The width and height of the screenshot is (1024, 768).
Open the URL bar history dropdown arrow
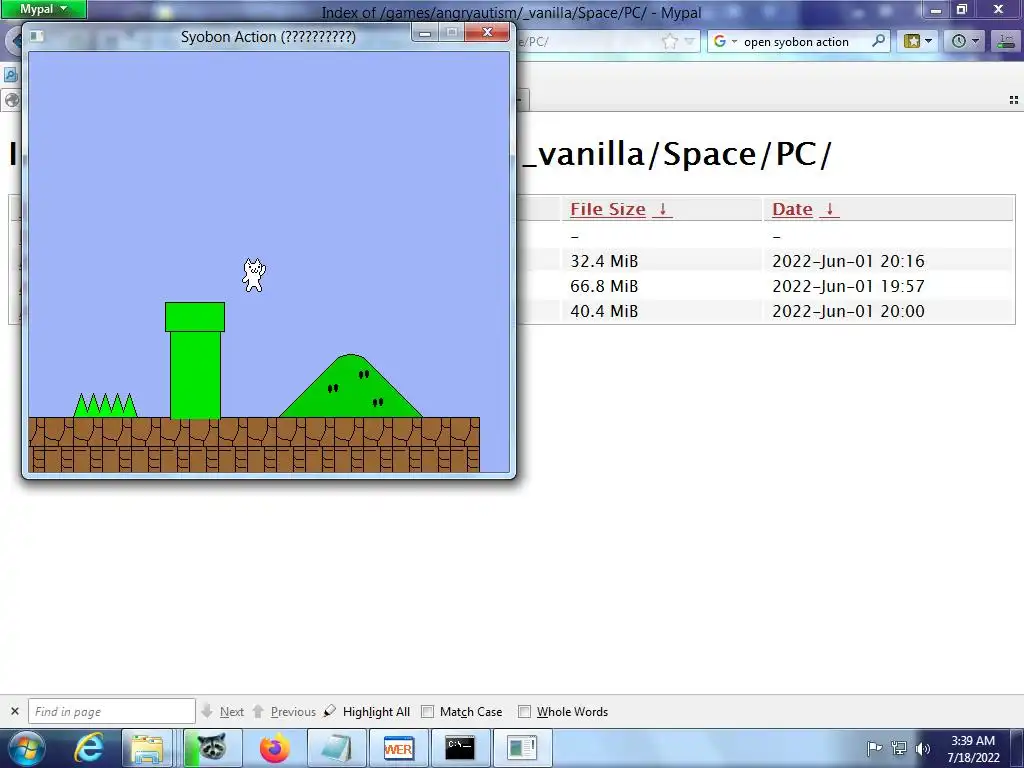click(689, 42)
